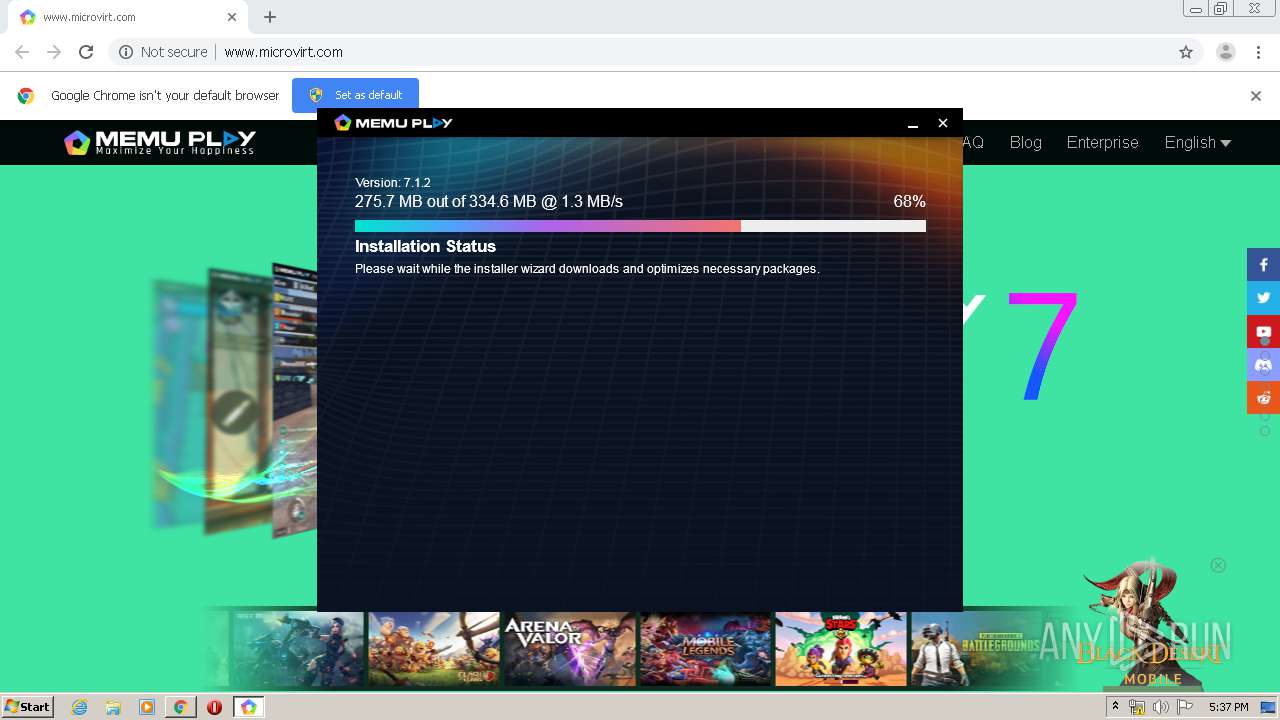Dismiss the default browser infobar
Screen dimensions: 1280x720
coord(1256,96)
